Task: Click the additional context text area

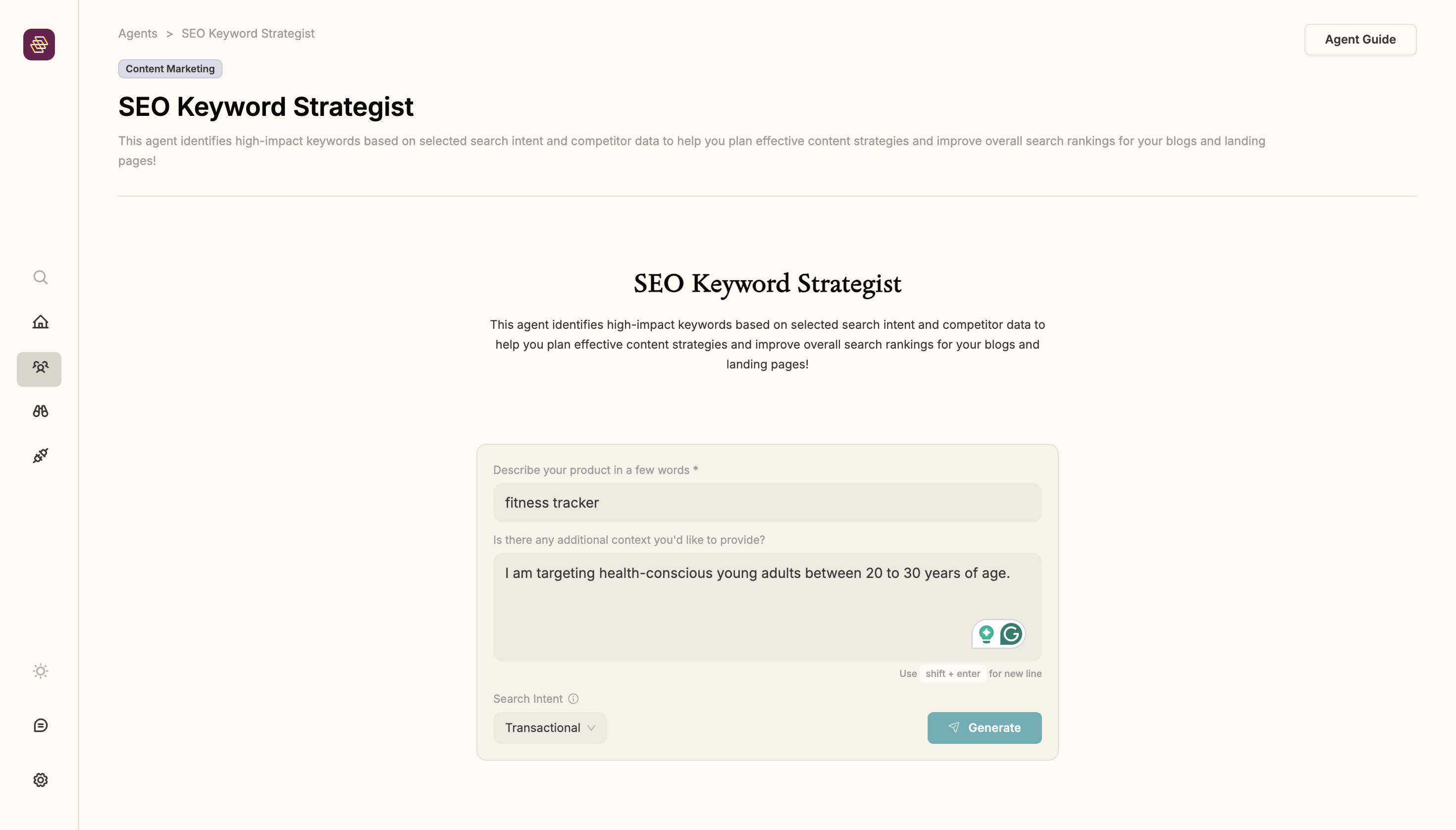Action: 729,607
